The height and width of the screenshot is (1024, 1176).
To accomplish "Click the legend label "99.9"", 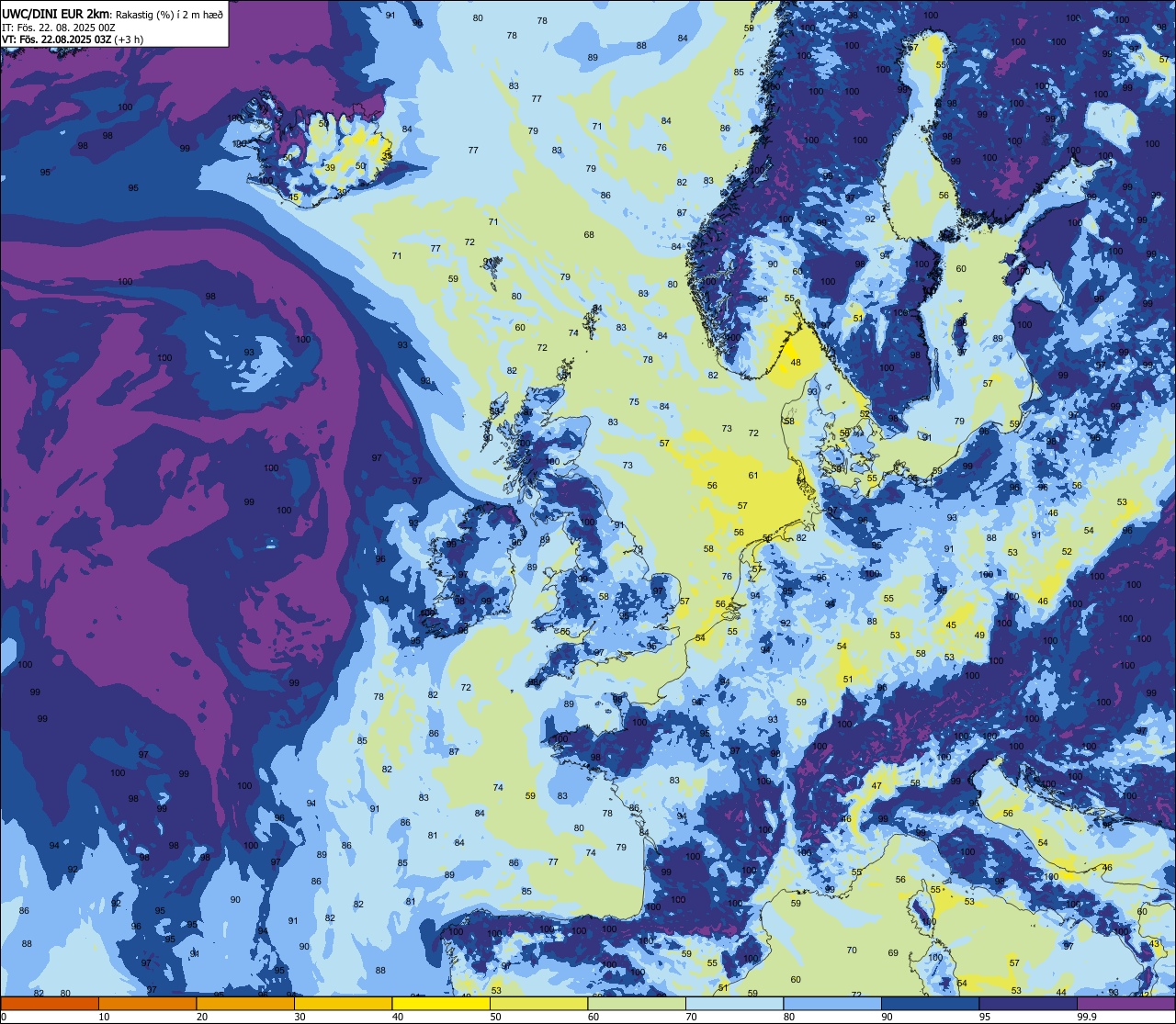I will [x=1087, y=1017].
